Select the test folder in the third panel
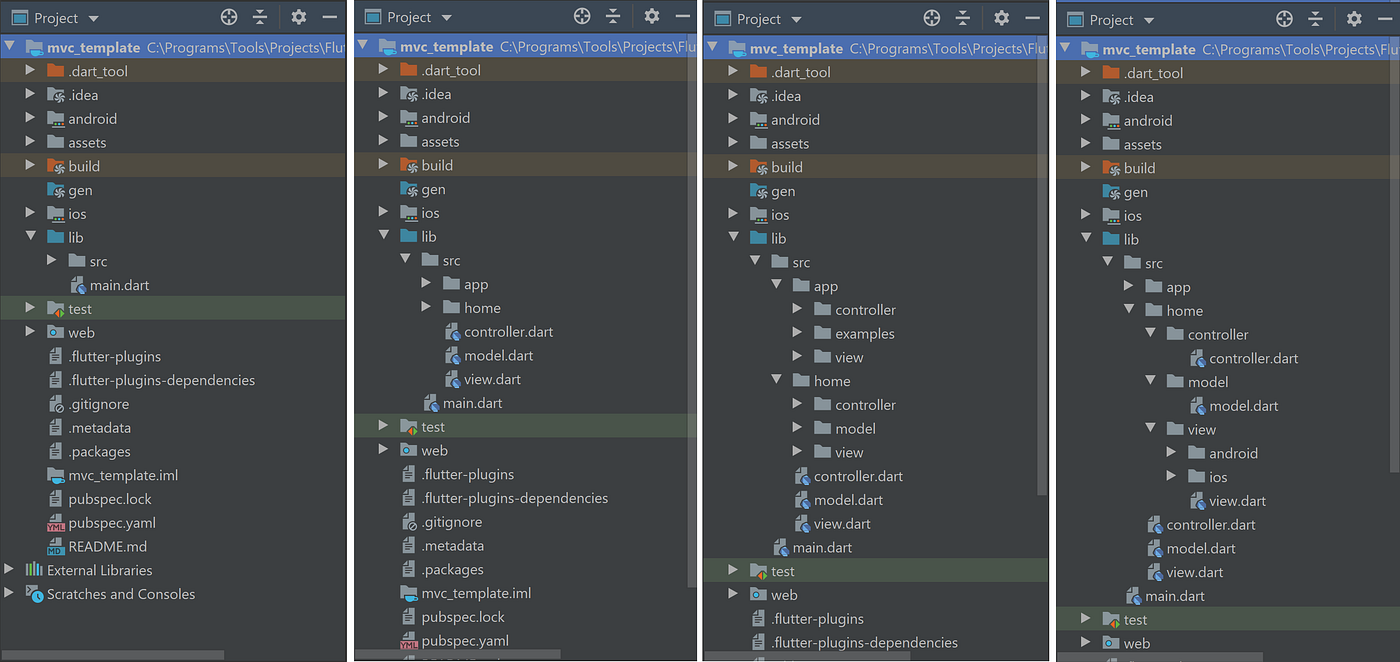Image resolution: width=1400 pixels, height=662 pixels. [783, 571]
